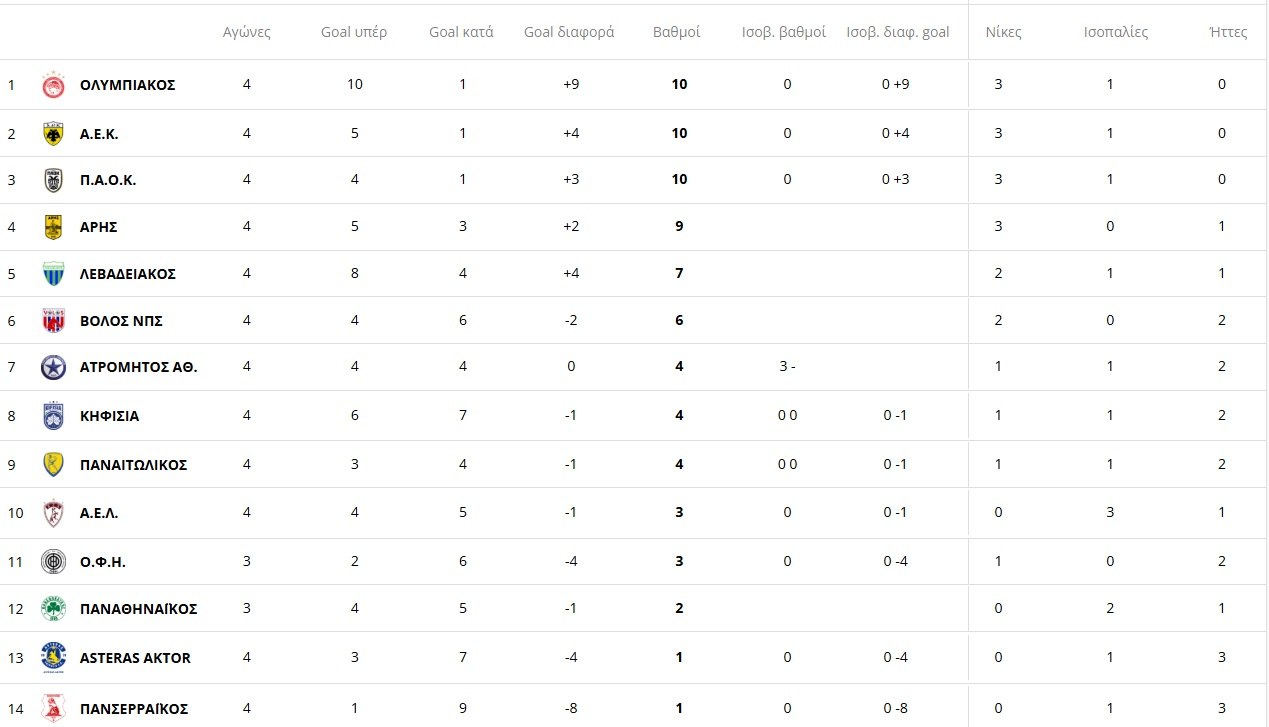Screen dimensions: 1269x727
Task: Click the ΒΟΛΟΣ ΝΠΣ club logo
Action: (53, 321)
